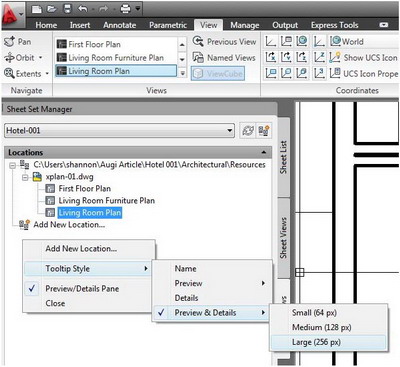Collapse the Resources folder tree node

pos(12,165)
